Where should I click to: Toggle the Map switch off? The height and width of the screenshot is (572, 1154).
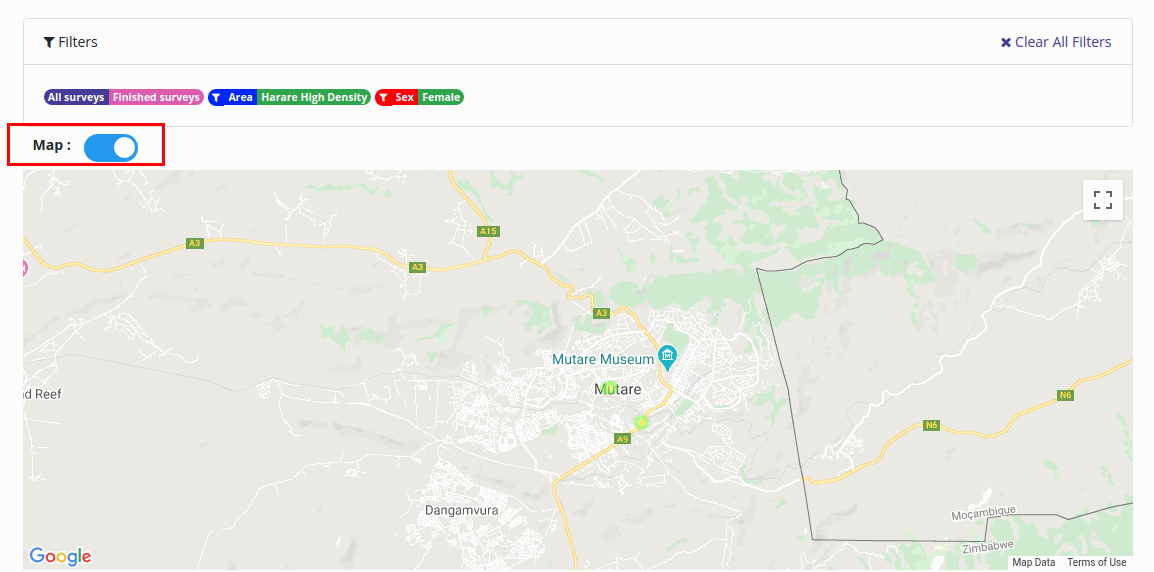pyautogui.click(x=111, y=148)
